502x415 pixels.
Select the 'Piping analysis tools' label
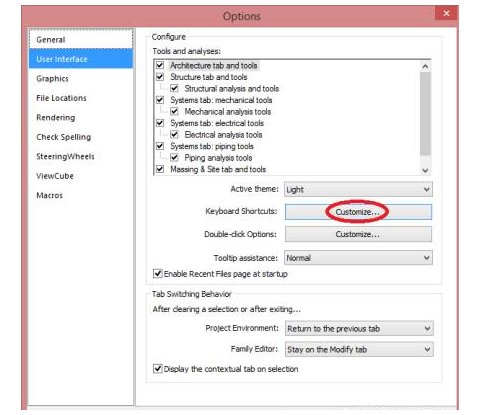tap(218, 158)
